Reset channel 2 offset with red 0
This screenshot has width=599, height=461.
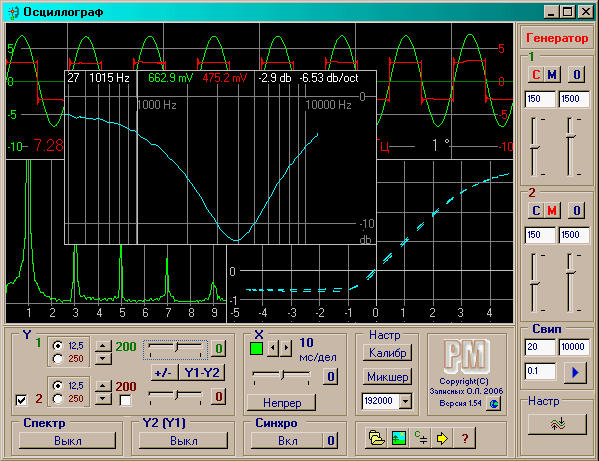[219, 396]
